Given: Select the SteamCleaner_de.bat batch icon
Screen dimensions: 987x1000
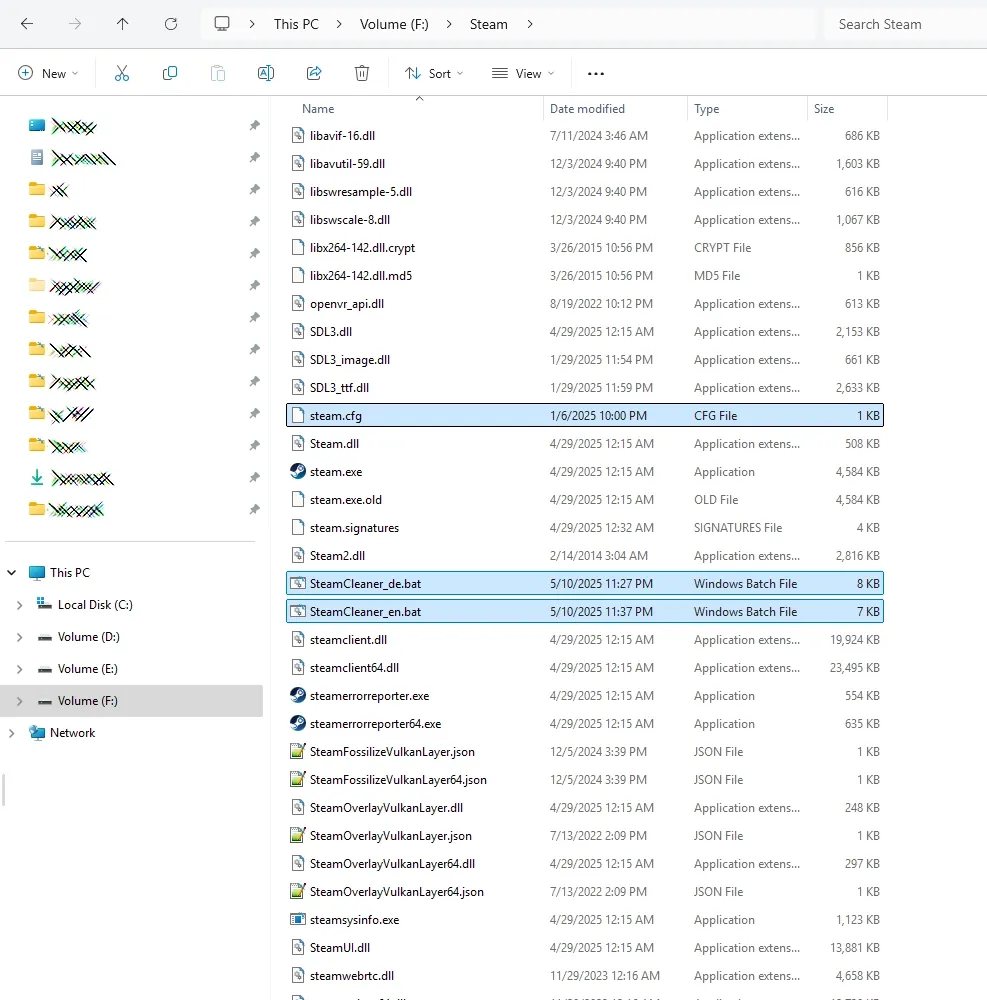Looking at the screenshot, I should coord(298,583).
